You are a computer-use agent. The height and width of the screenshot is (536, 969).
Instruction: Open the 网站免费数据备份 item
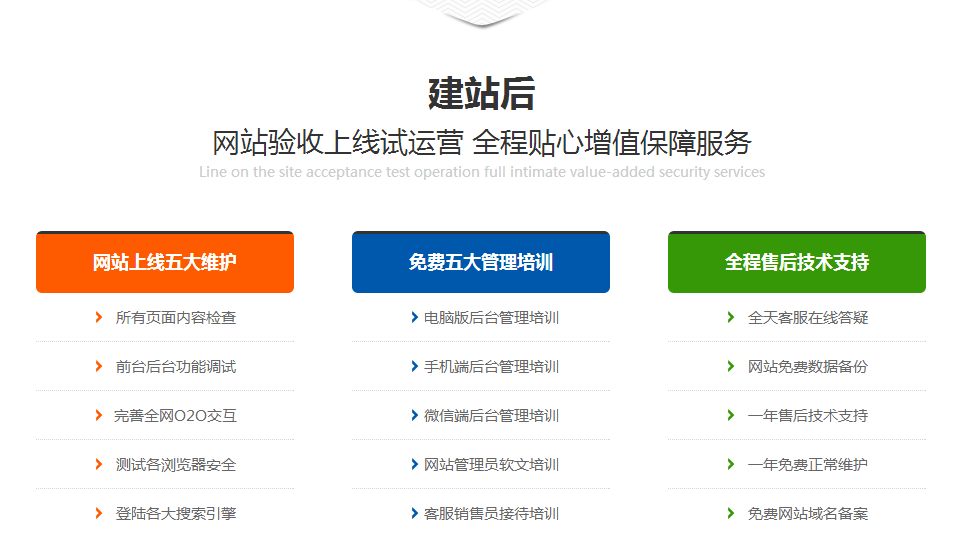[x=808, y=367]
